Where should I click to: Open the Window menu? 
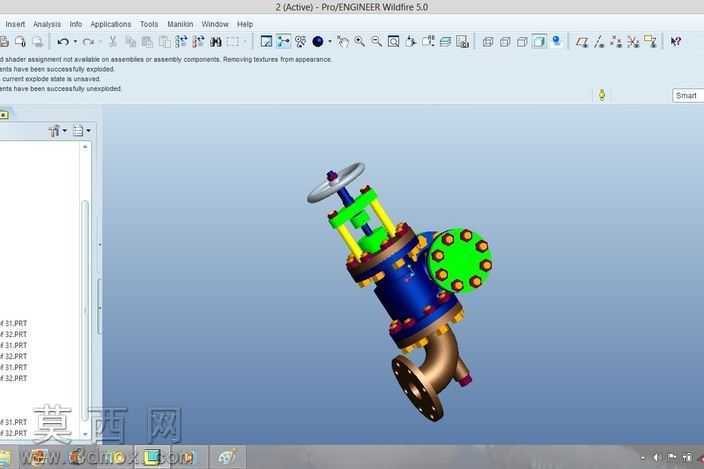[215, 24]
